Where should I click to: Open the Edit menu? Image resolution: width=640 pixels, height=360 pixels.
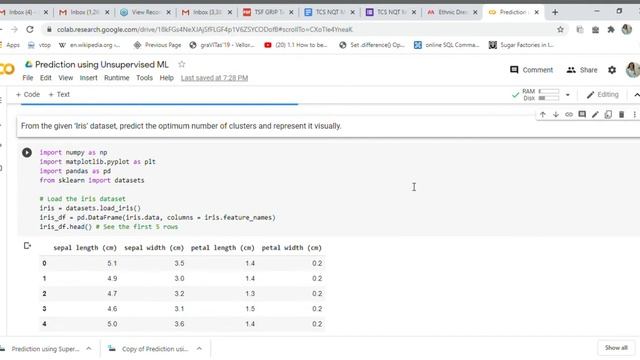46,78
